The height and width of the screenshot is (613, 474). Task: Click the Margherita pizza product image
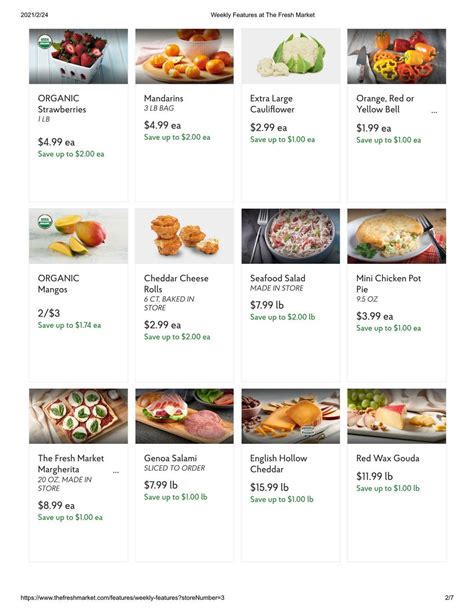(x=78, y=416)
